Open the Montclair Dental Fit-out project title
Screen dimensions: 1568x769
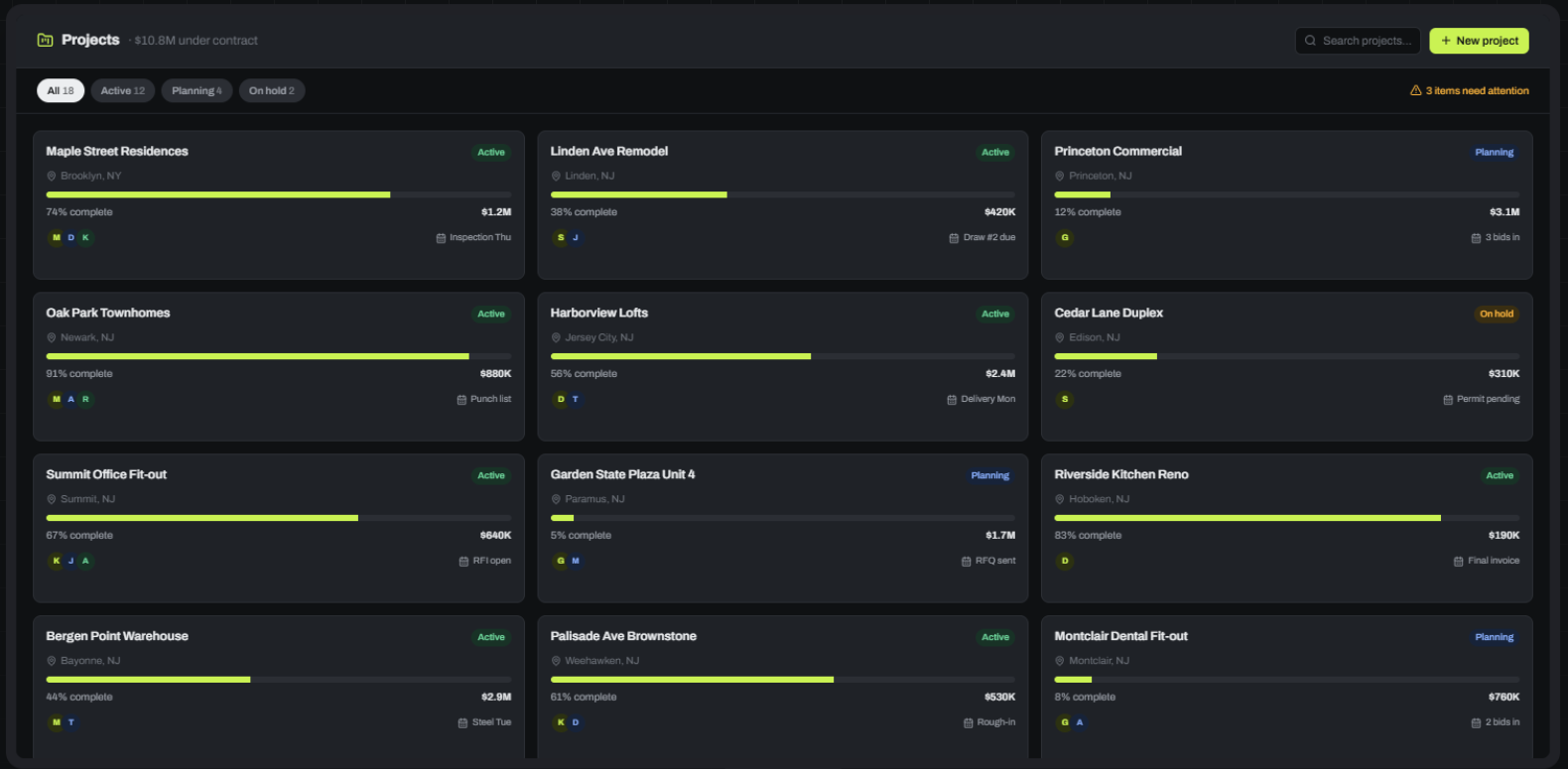point(1121,637)
